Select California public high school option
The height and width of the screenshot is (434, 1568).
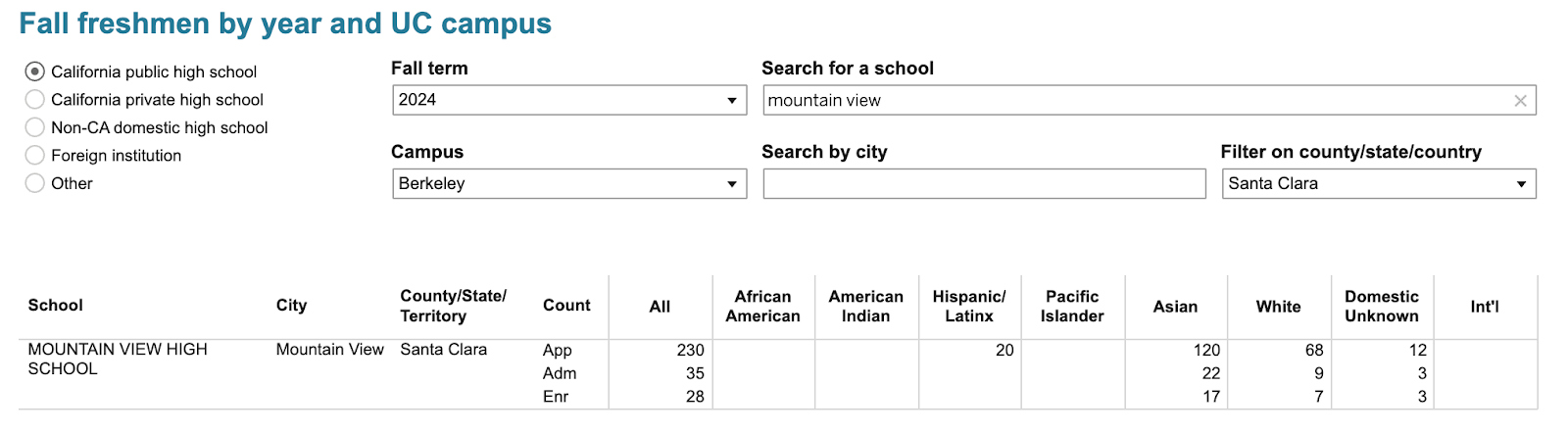click(35, 72)
